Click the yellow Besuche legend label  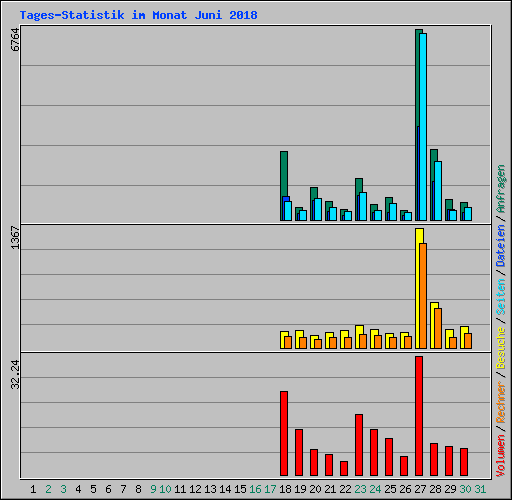click(501, 347)
